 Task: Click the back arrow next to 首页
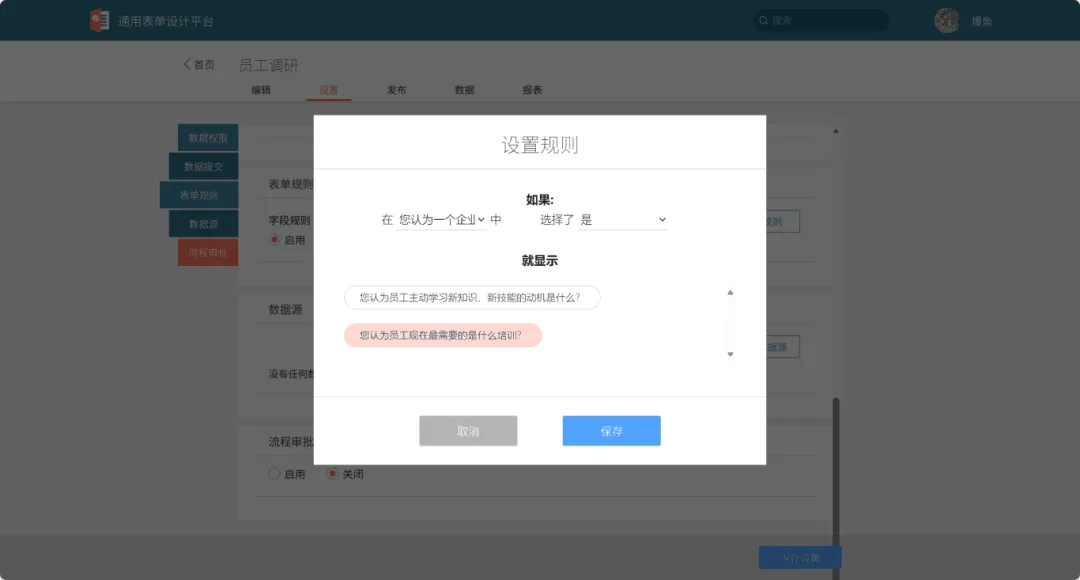click(186, 64)
